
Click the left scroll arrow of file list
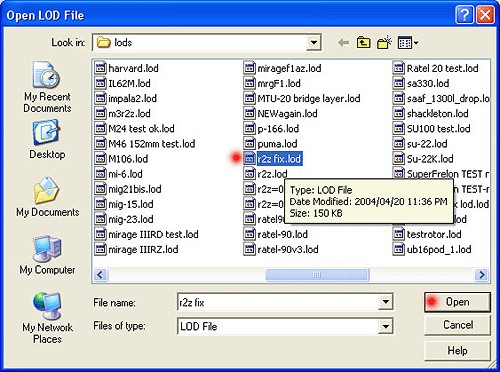[100, 275]
